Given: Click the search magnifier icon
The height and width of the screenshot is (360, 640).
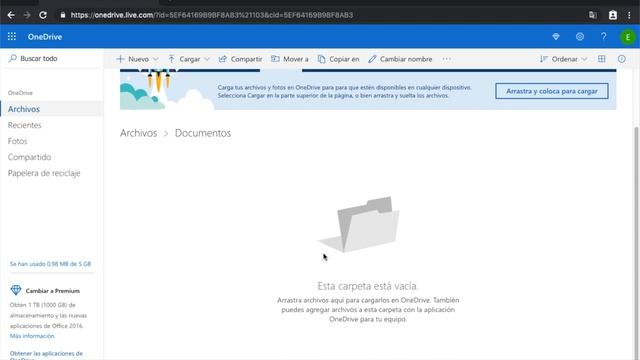Looking at the screenshot, I should [x=13, y=58].
